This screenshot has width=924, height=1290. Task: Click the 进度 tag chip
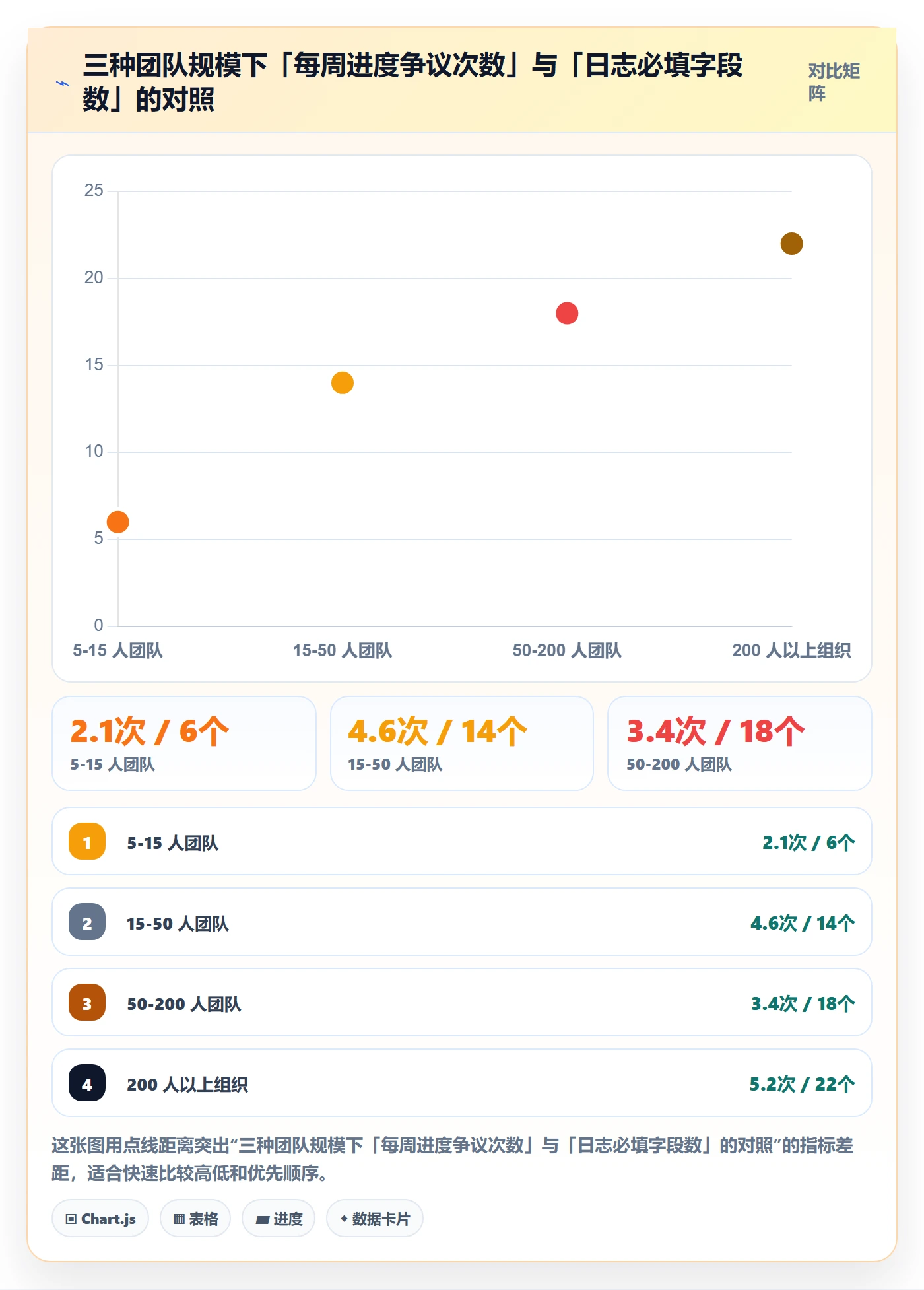tap(279, 1219)
